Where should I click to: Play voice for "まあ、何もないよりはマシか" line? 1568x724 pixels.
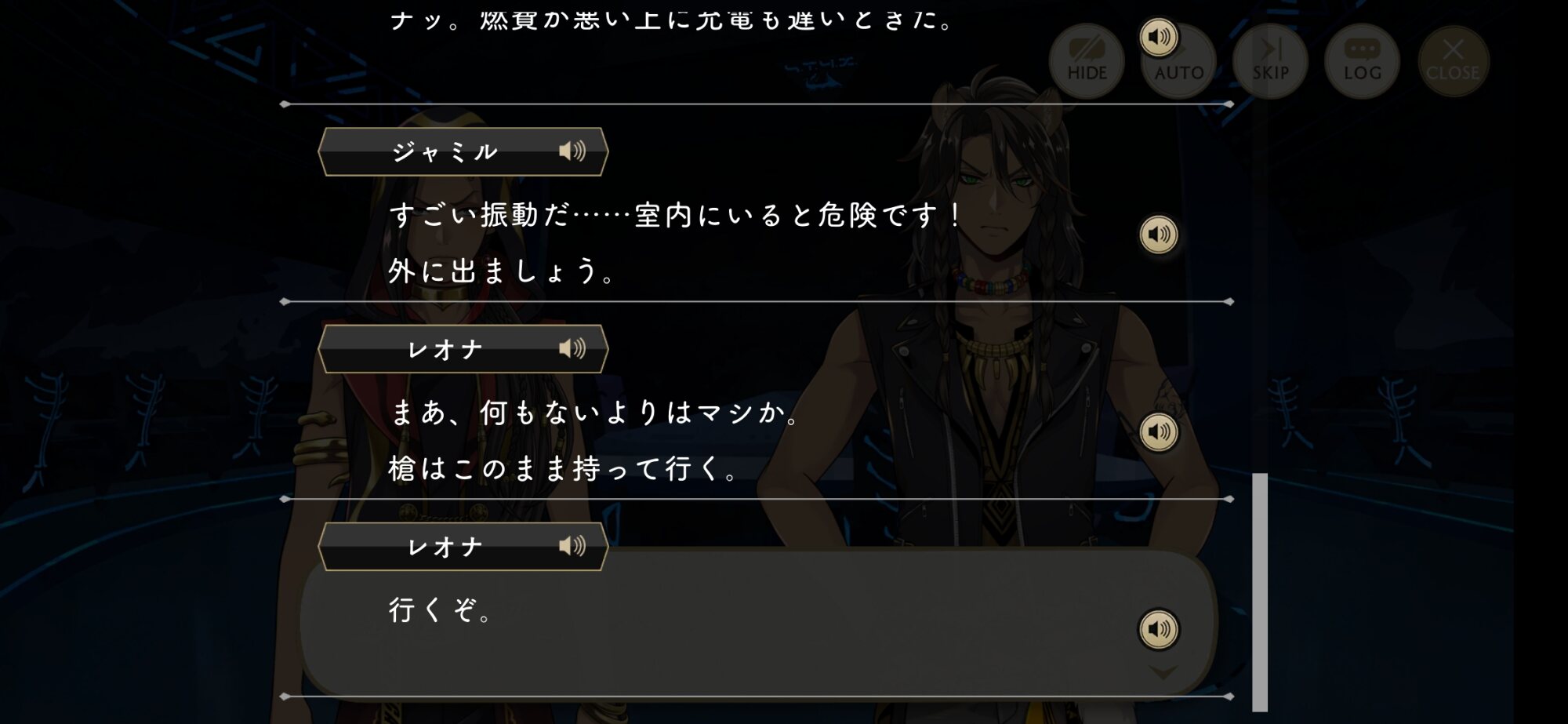(1158, 432)
